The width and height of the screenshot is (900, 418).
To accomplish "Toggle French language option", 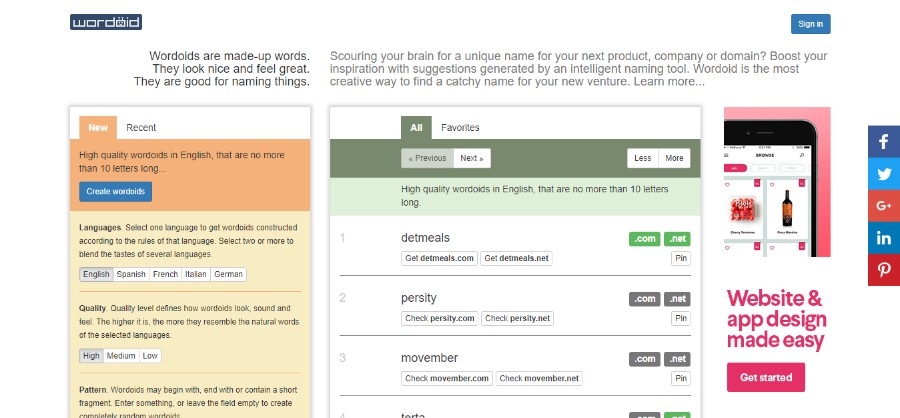I will pyautogui.click(x=165, y=274).
